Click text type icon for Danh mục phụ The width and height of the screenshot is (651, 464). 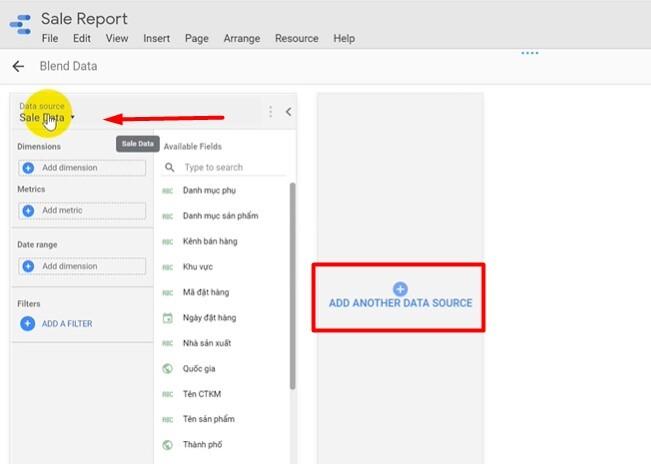[168, 191]
